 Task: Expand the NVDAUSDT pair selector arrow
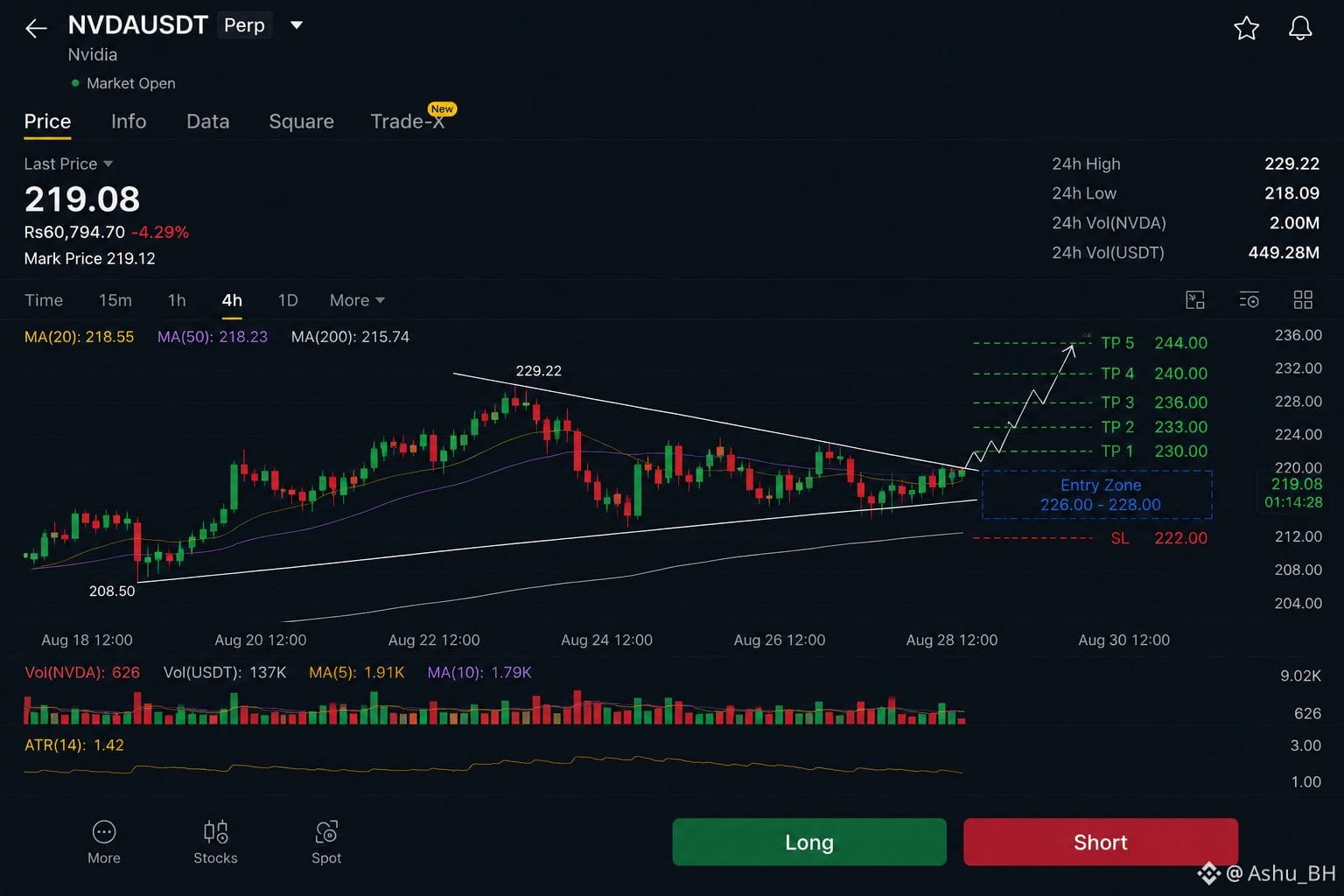click(x=297, y=25)
